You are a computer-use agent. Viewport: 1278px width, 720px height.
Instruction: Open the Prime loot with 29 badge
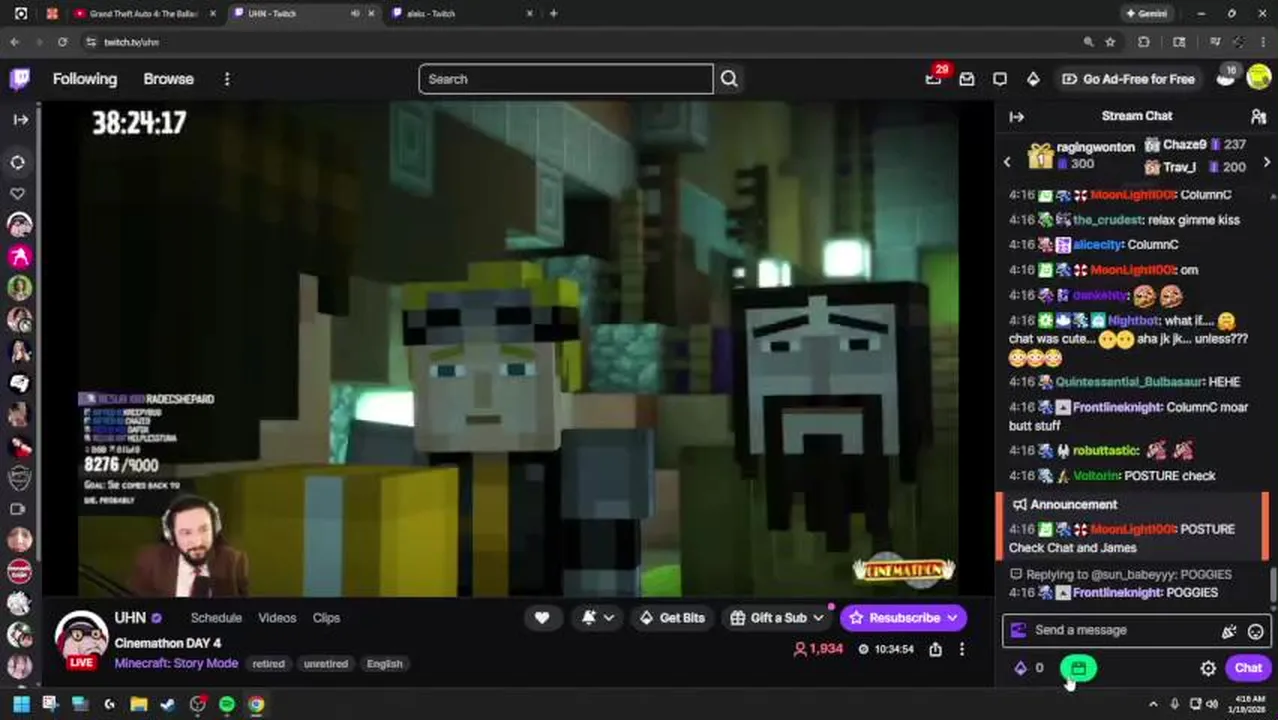pyautogui.click(x=934, y=79)
